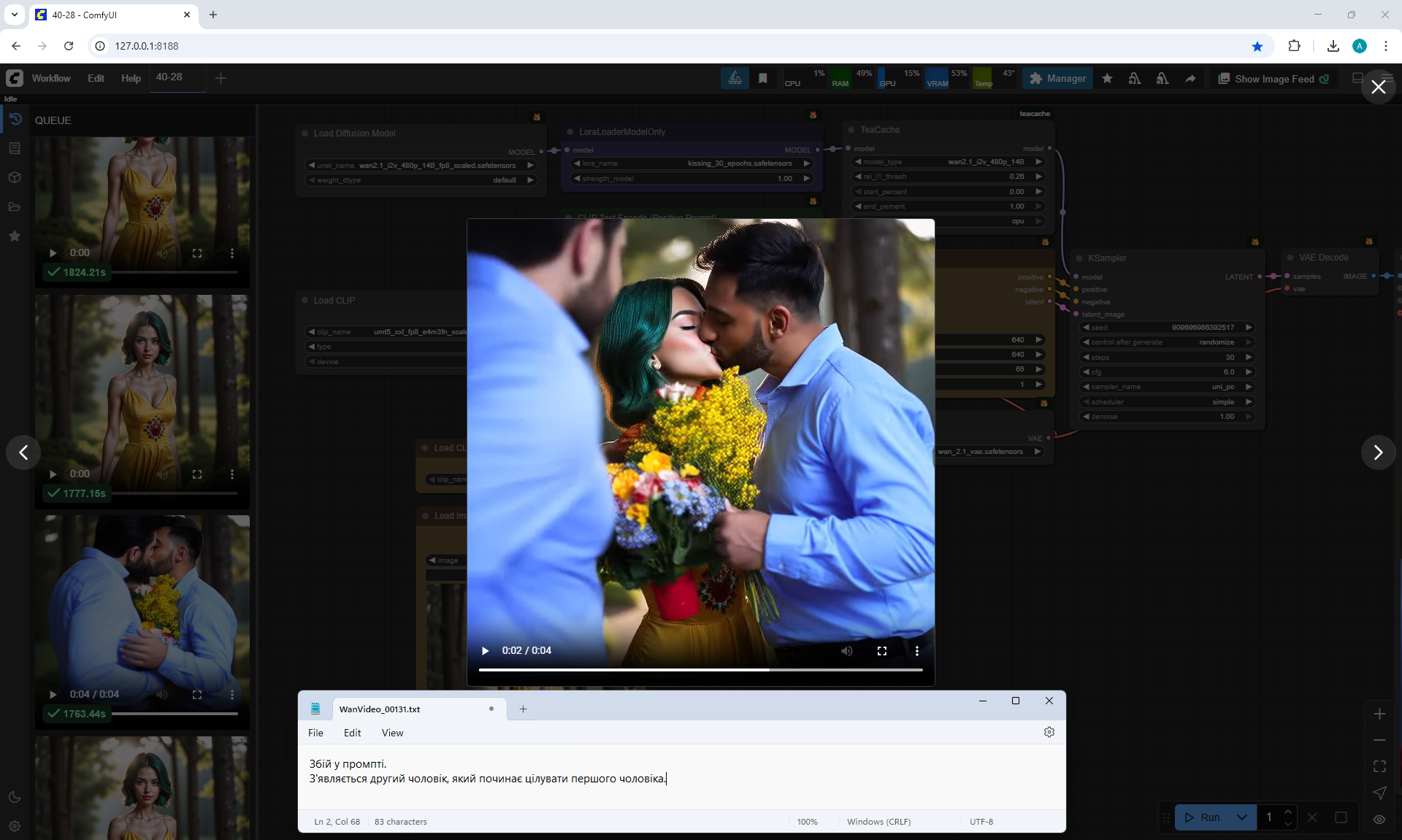Enter fullscreen on the preview video
This screenshot has height=840, width=1402.
click(881, 651)
